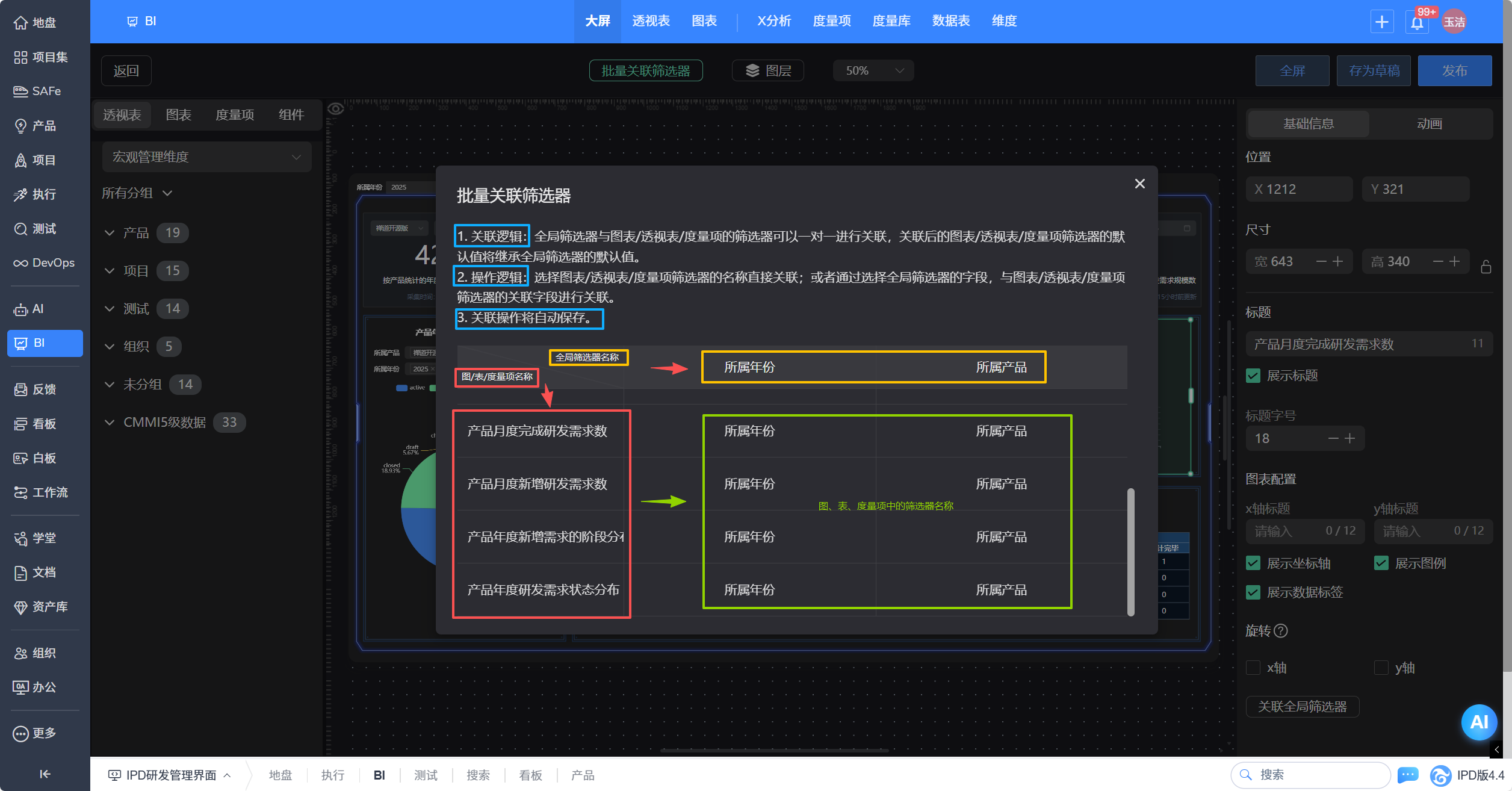
Task: Click the rotation help question icon
Action: 1281,631
